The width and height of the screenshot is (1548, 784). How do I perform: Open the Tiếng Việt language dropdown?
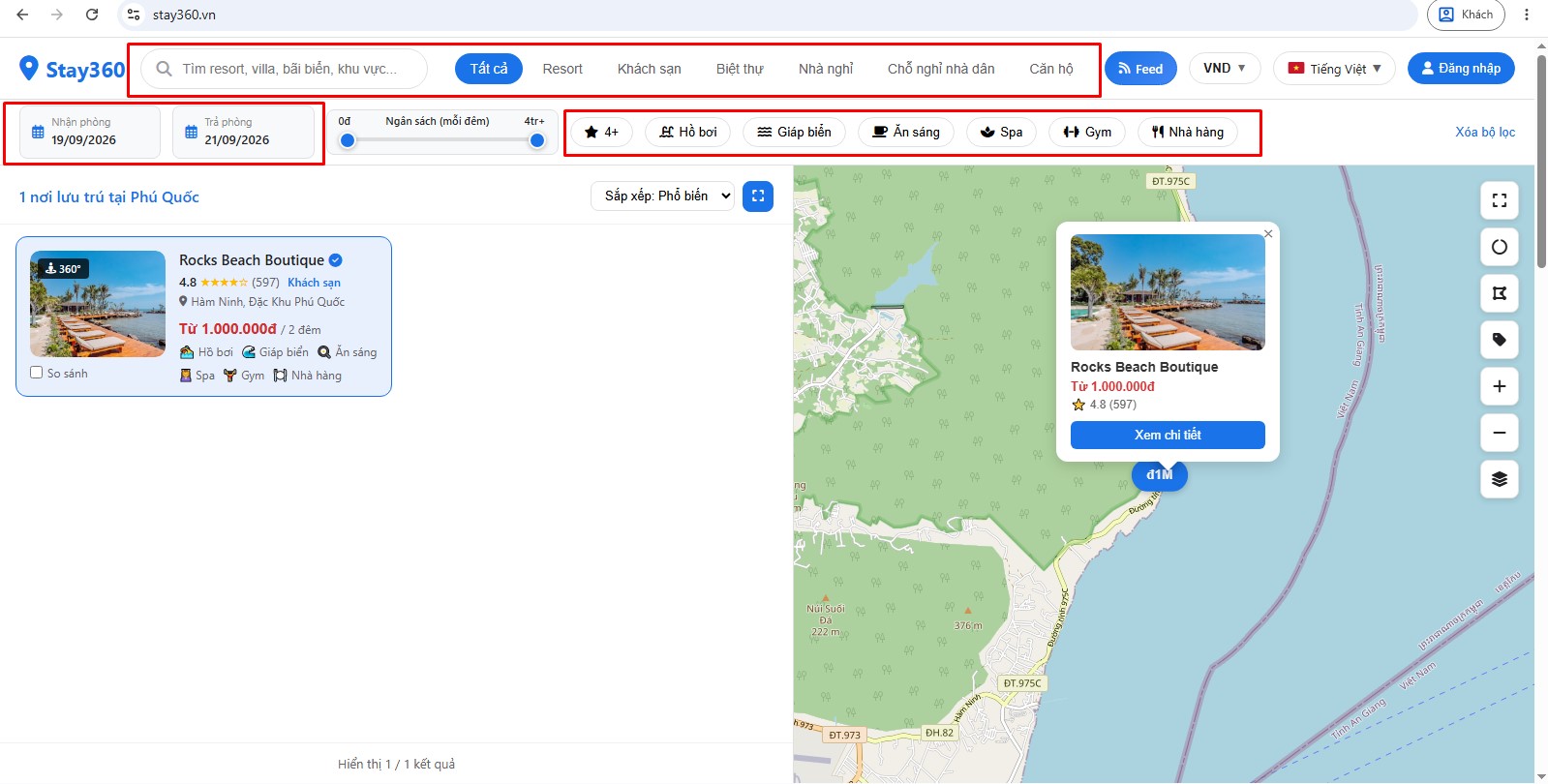click(x=1334, y=68)
